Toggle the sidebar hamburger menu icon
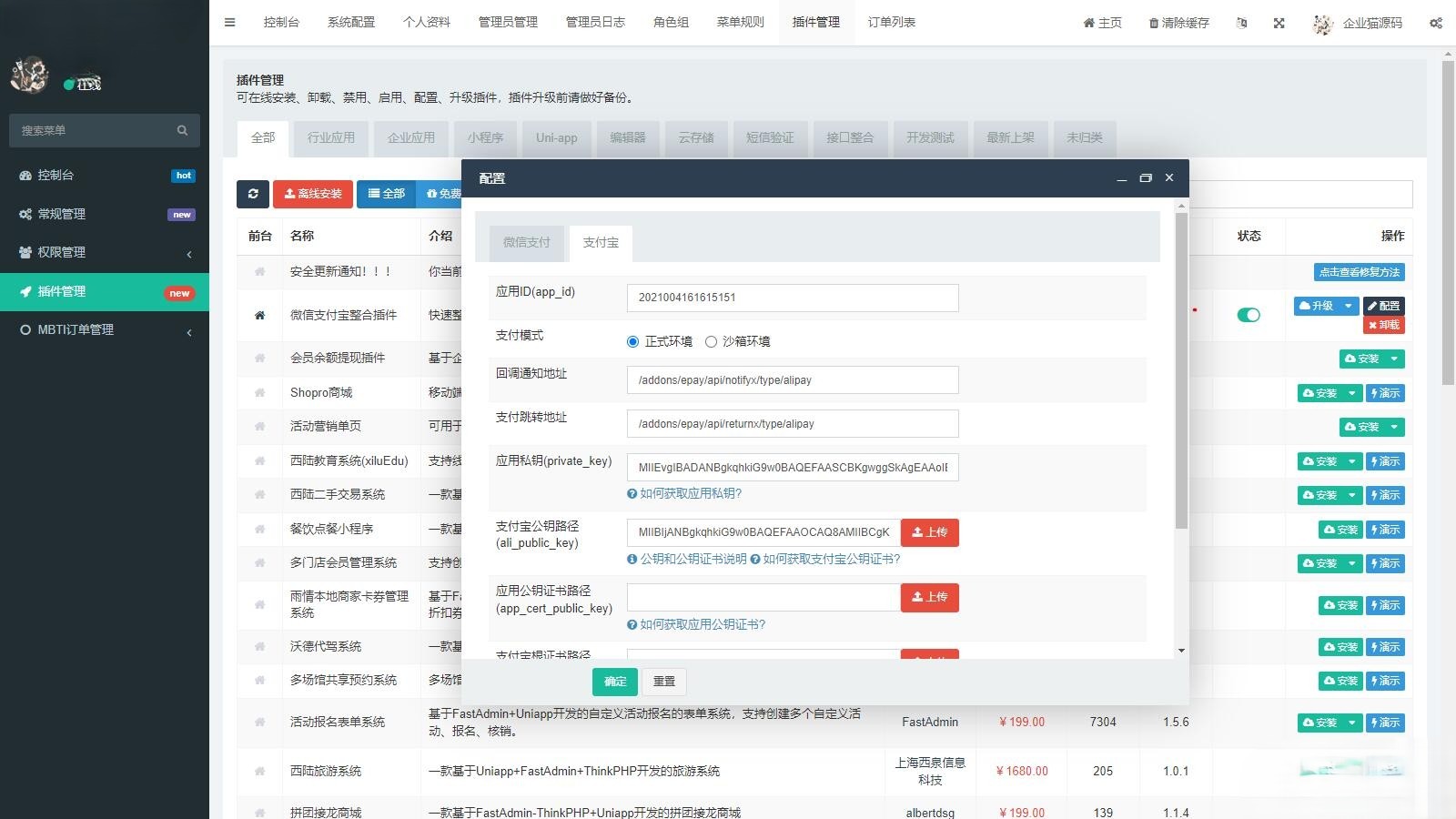This screenshot has height=819, width=1456. (x=229, y=23)
